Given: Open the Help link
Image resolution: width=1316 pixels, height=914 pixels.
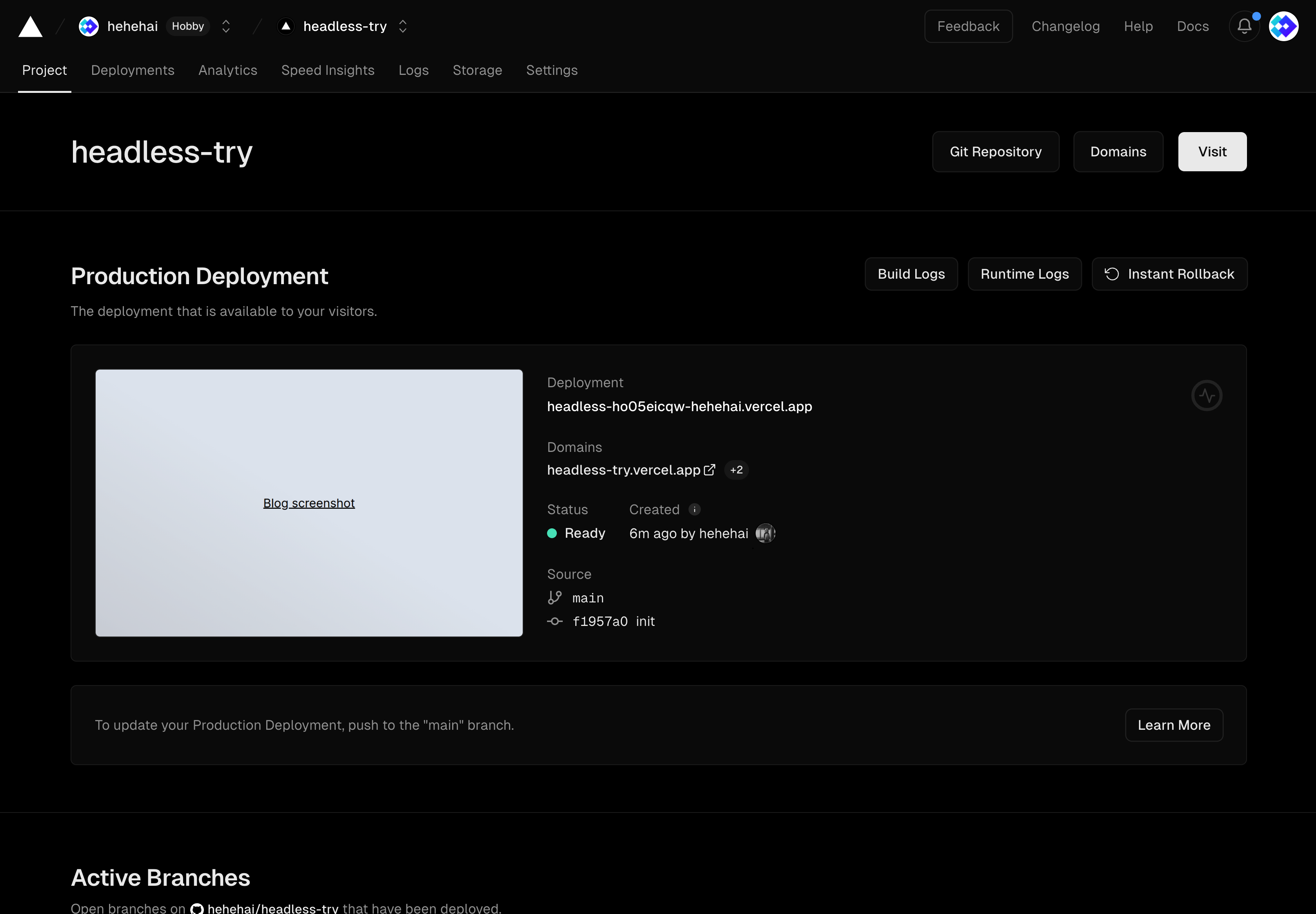Looking at the screenshot, I should tap(1138, 26).
